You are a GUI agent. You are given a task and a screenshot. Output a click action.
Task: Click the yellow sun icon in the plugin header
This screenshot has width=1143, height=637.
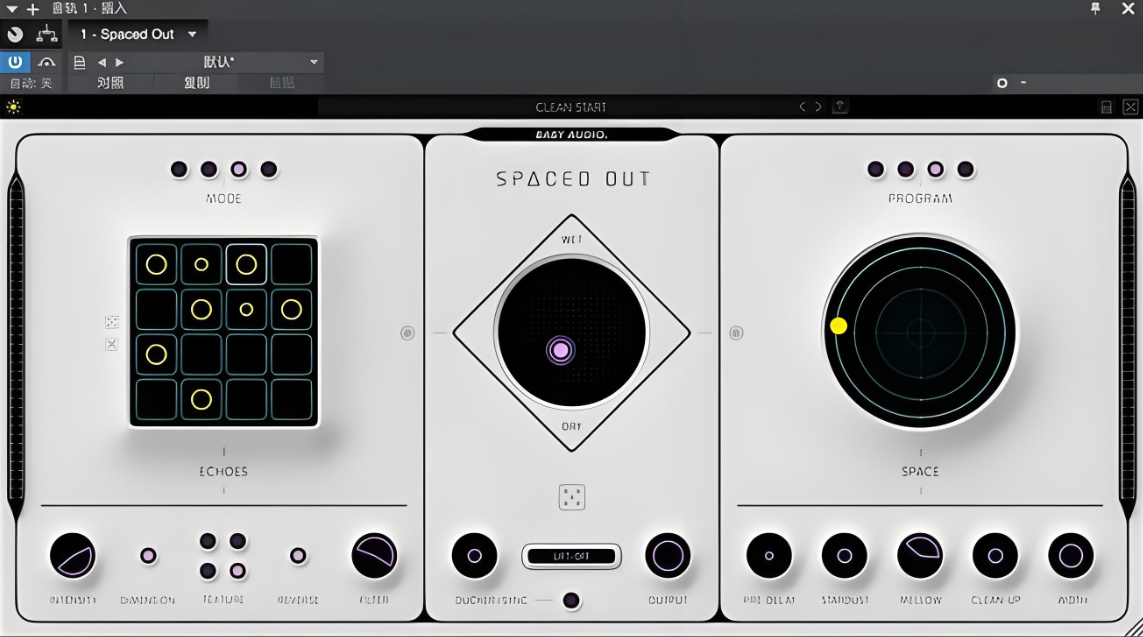13,107
